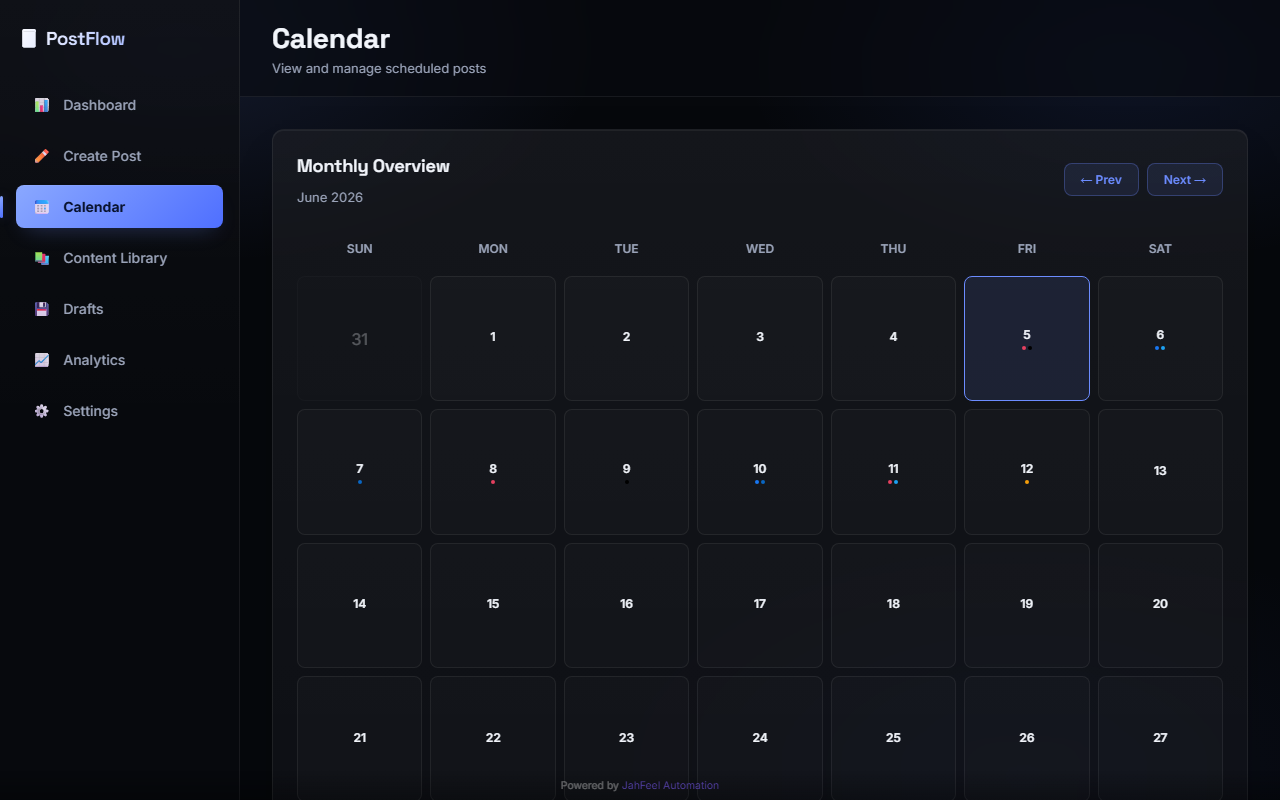Click the PostFlow brand name
This screenshot has height=800, width=1280.
point(86,39)
